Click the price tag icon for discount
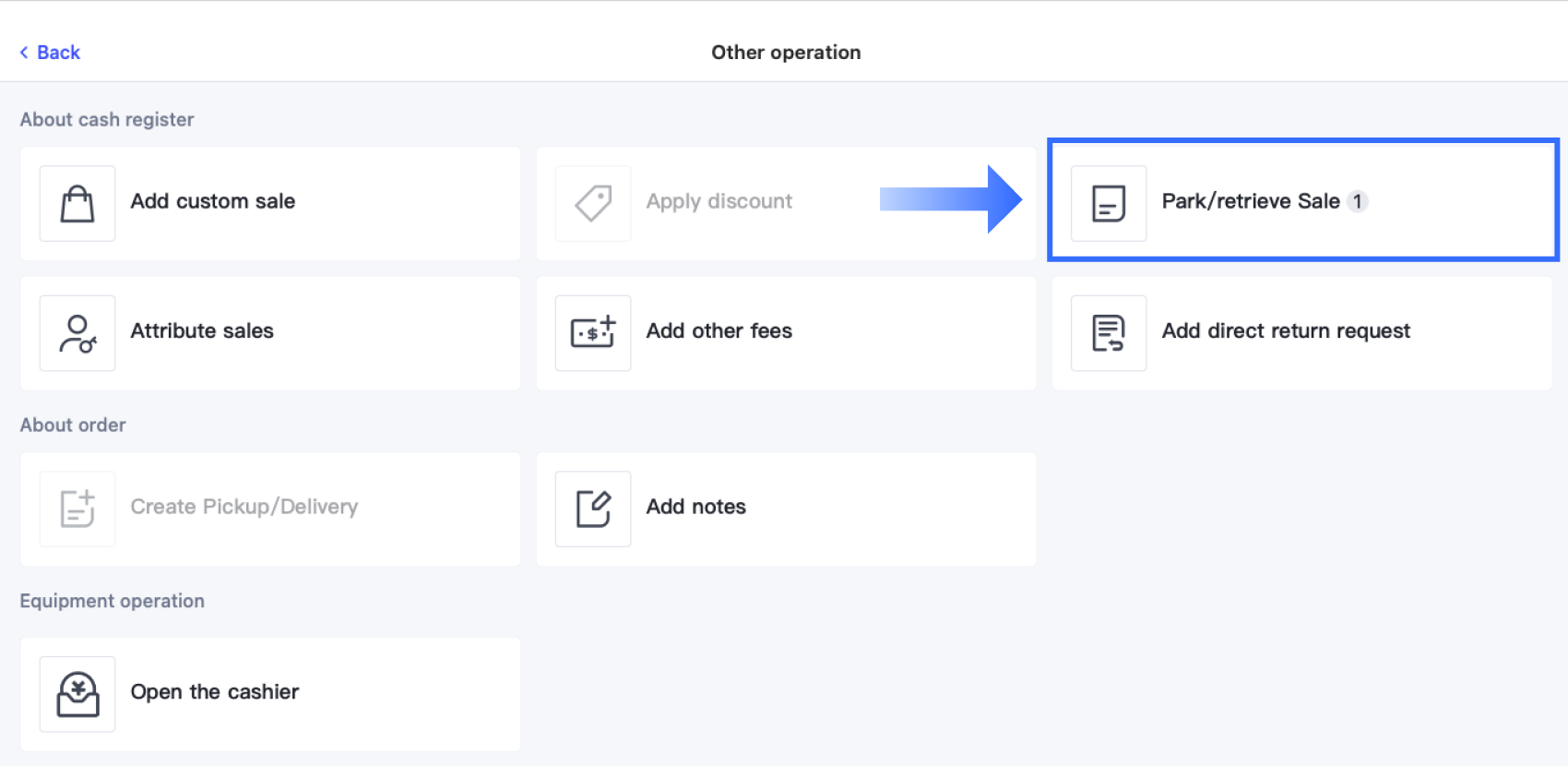This screenshot has width=1568, height=766. [593, 203]
